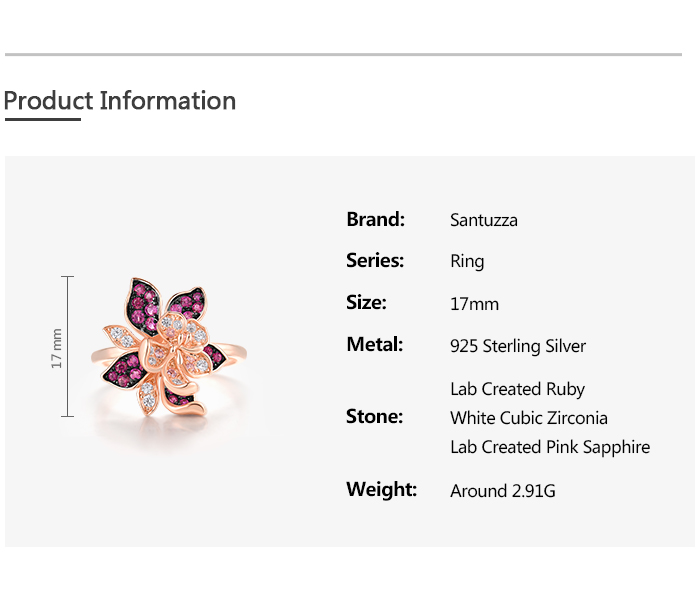The height and width of the screenshot is (607, 700).
Task: Click the Santuzza brand name
Action: (x=484, y=220)
